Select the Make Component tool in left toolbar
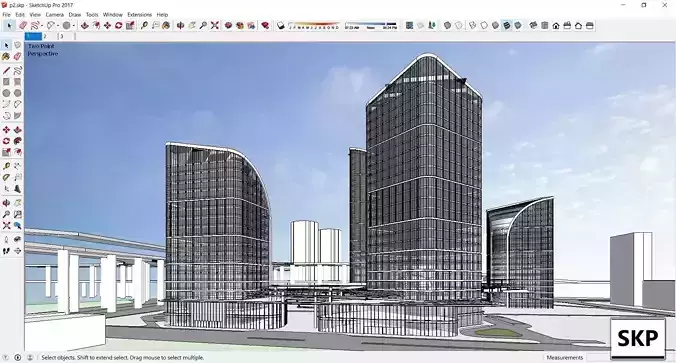The image size is (676, 363). coord(17,45)
